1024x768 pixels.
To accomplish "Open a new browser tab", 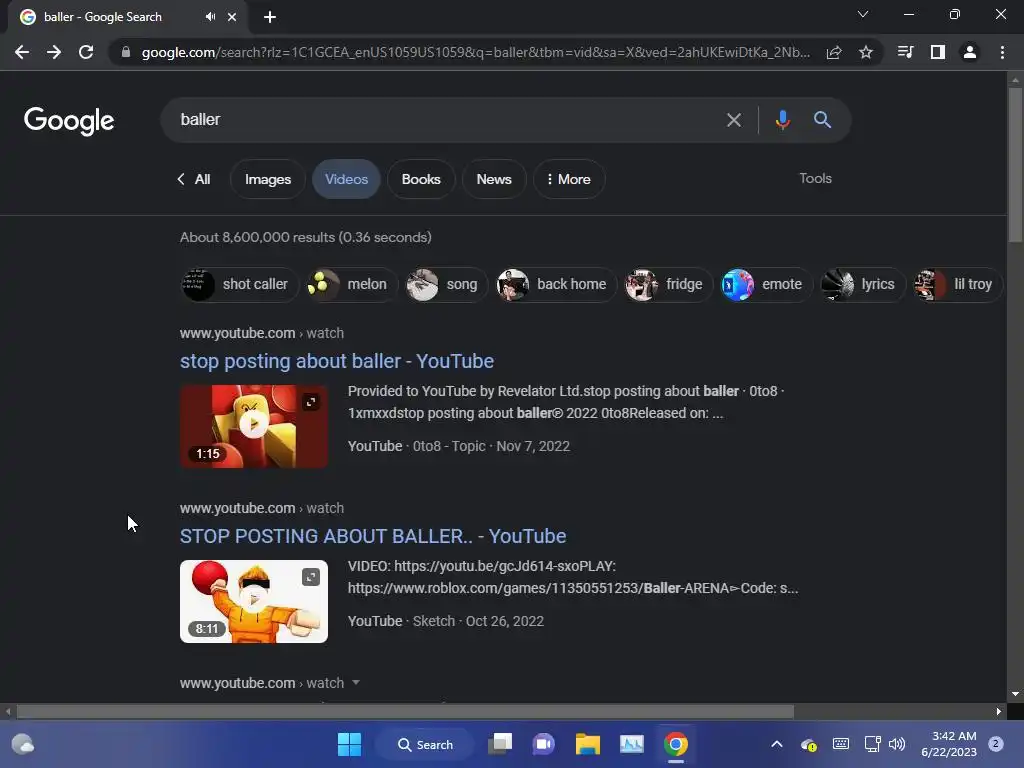I will (x=270, y=17).
